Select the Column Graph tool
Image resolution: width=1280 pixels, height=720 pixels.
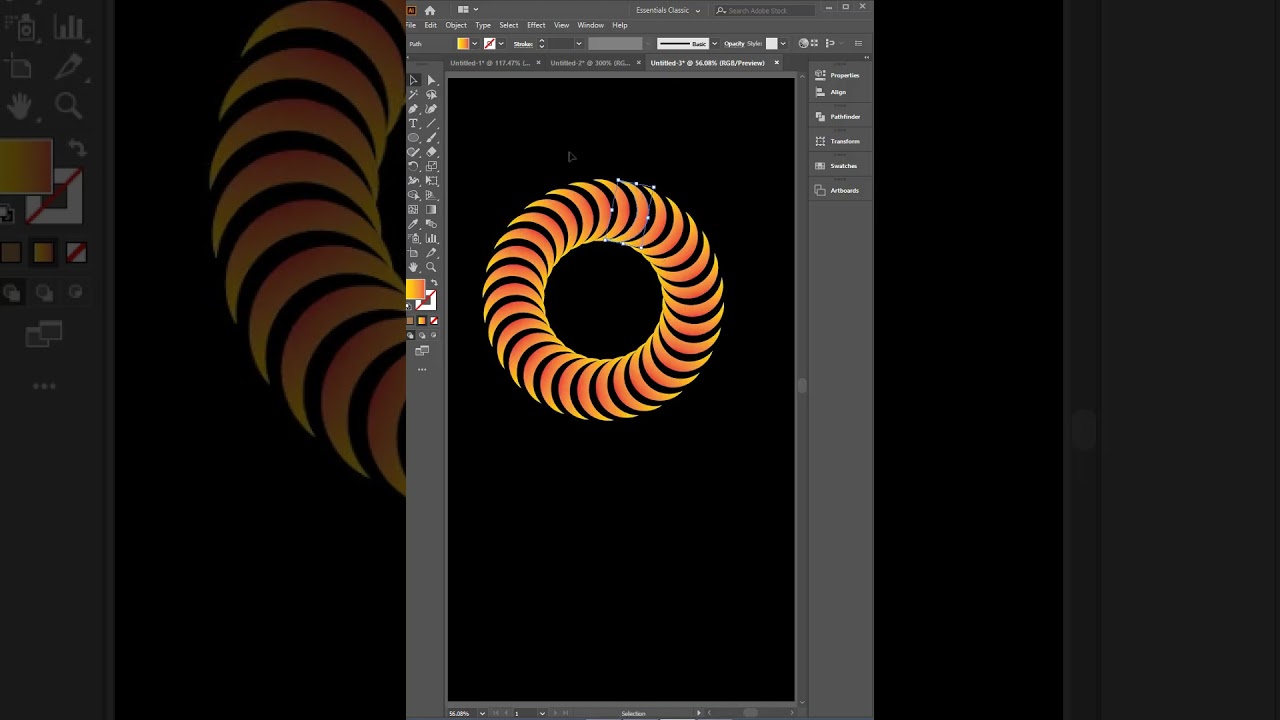point(431,238)
